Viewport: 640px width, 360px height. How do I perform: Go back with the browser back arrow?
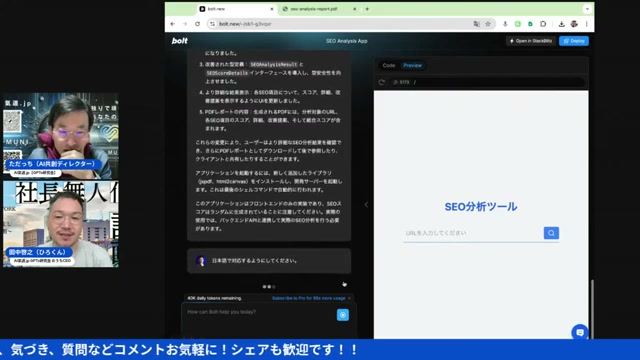(173, 24)
